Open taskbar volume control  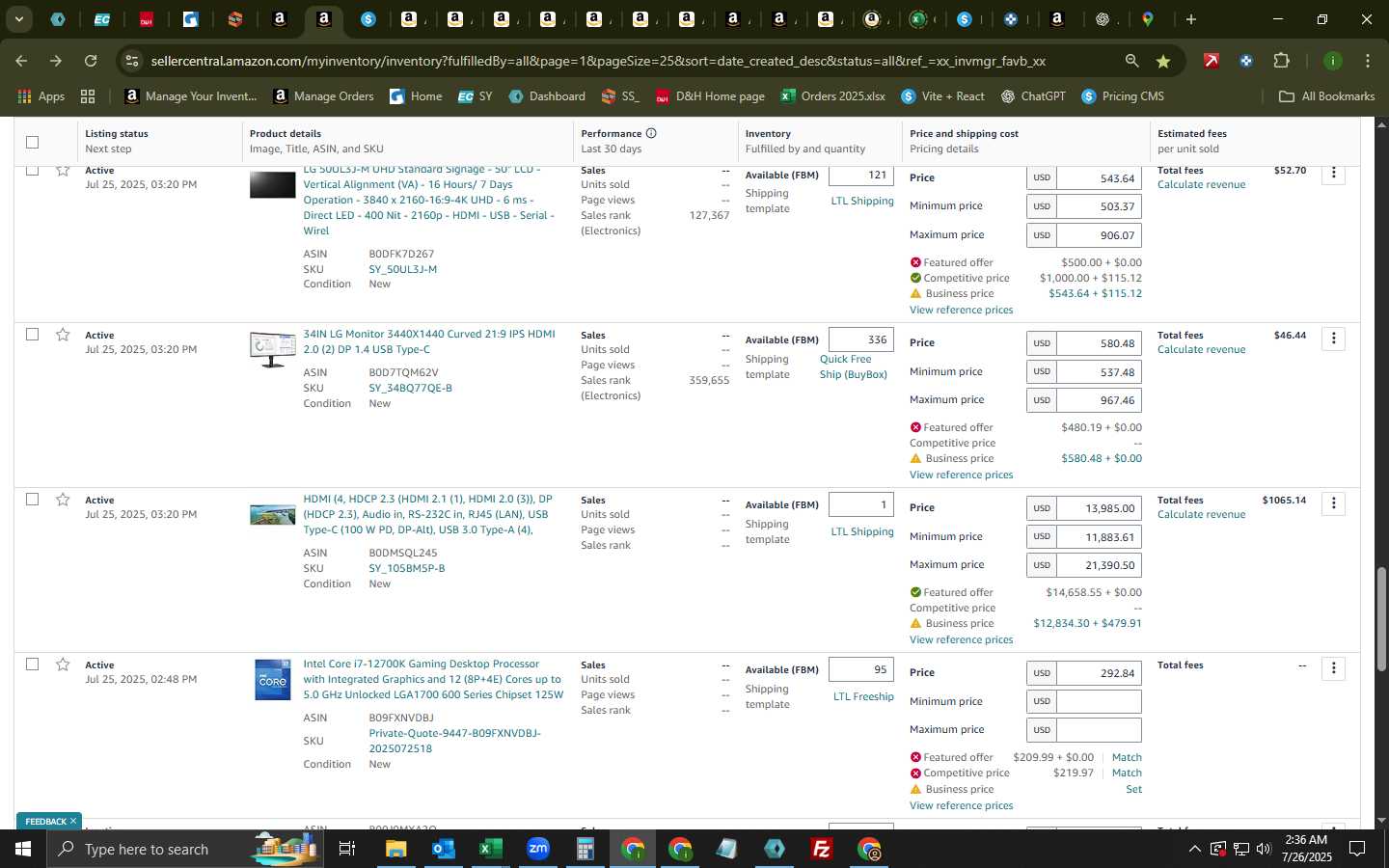1265,849
